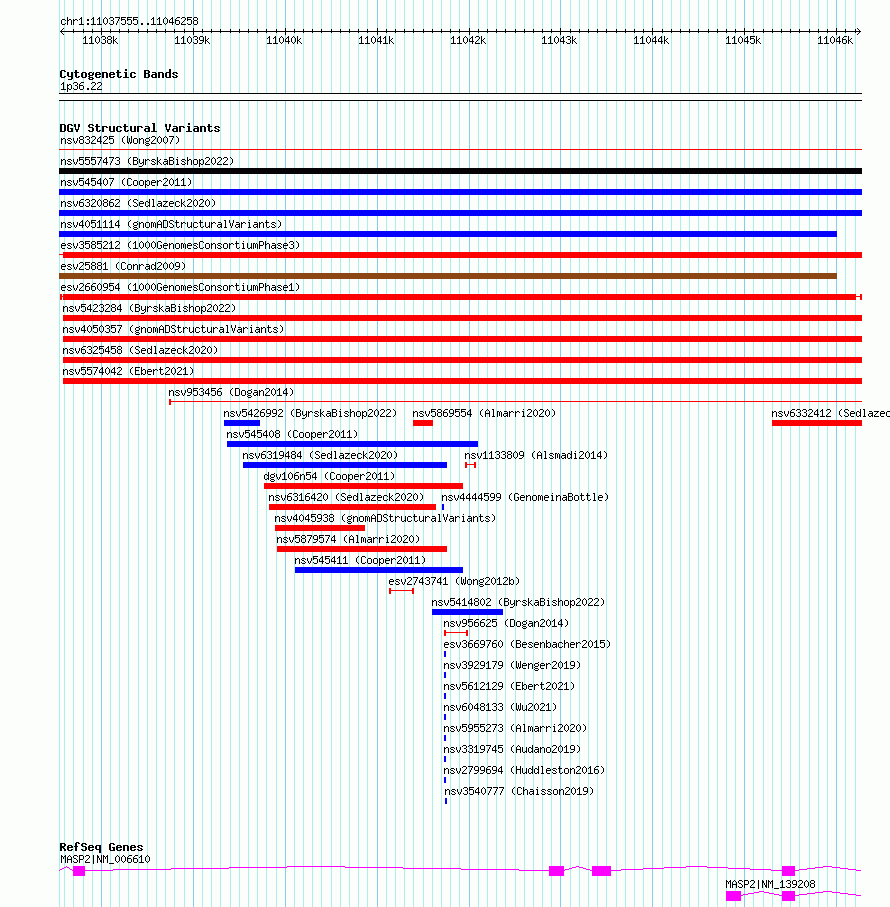Click the DGV Structural Variants track title

(139, 128)
